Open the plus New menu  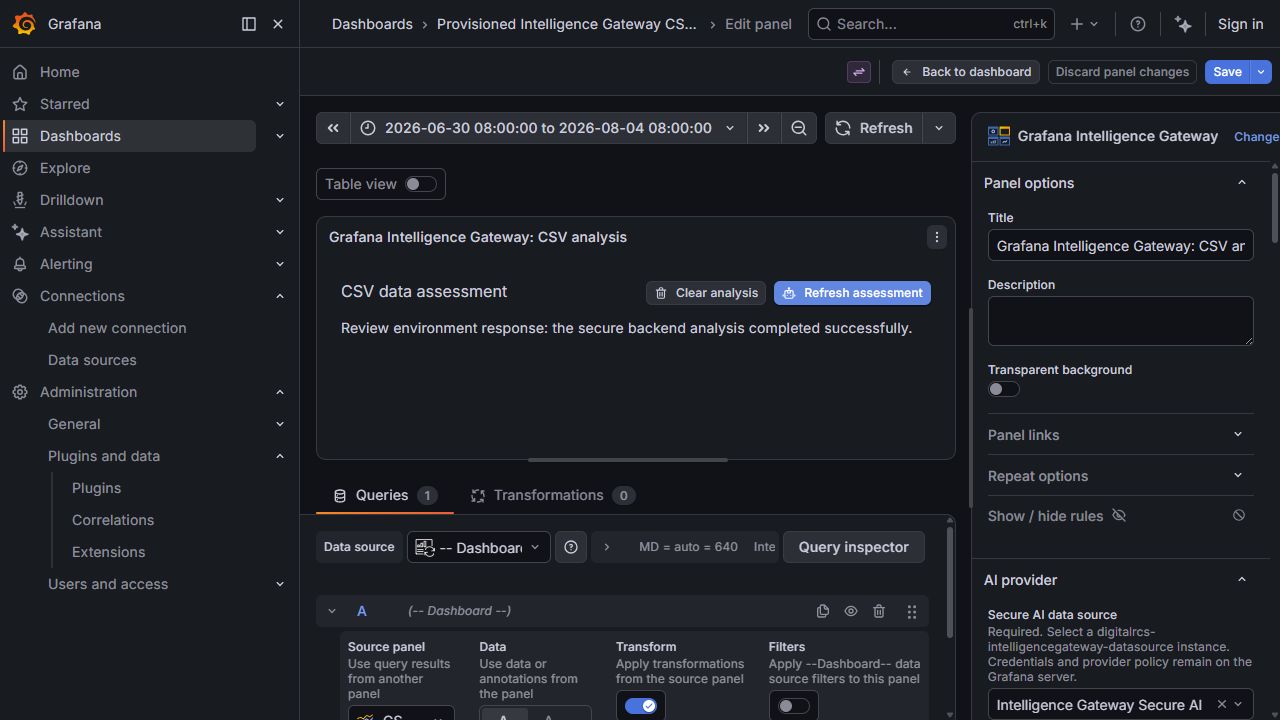click(x=1084, y=24)
